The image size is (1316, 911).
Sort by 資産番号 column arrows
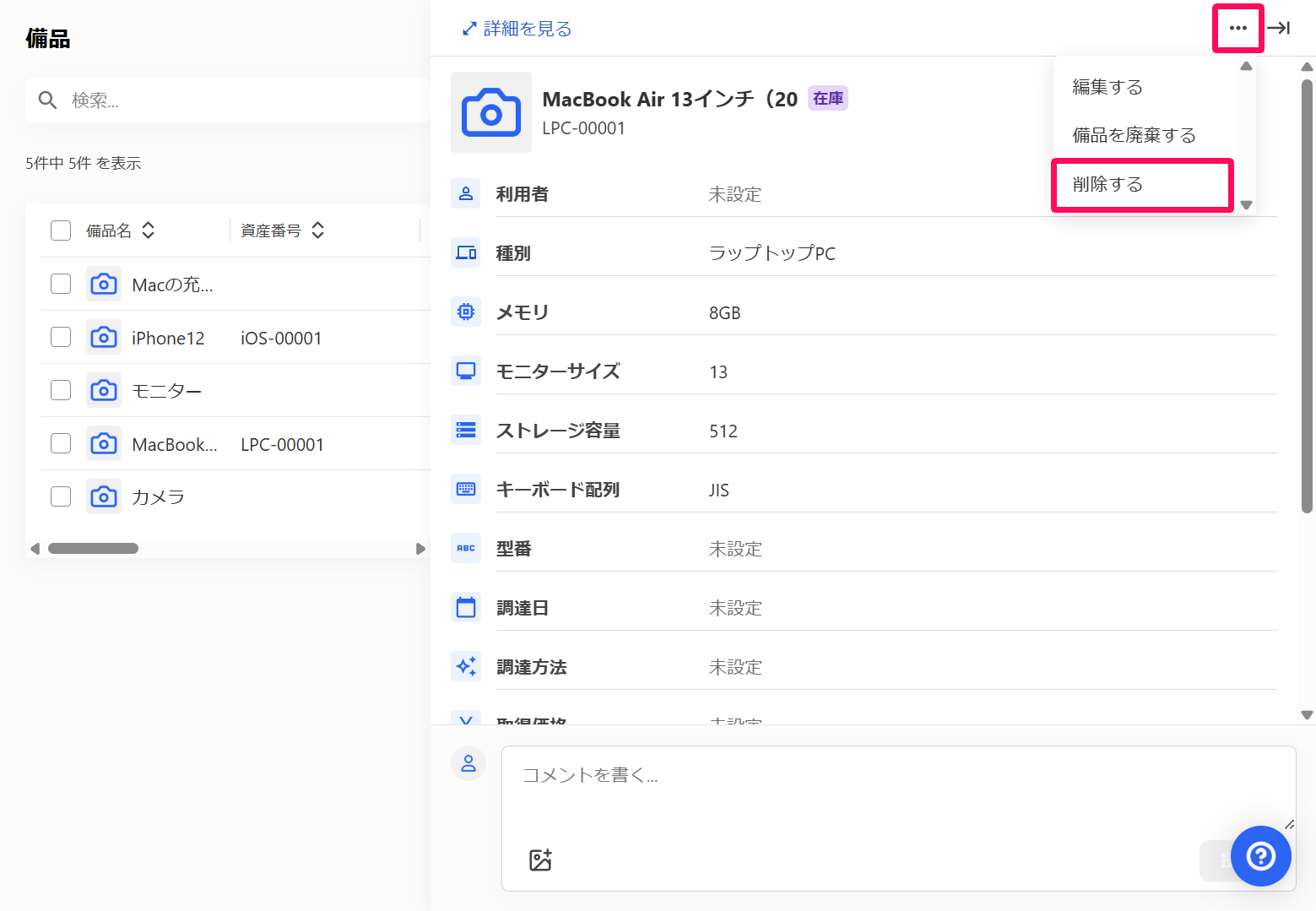[318, 230]
